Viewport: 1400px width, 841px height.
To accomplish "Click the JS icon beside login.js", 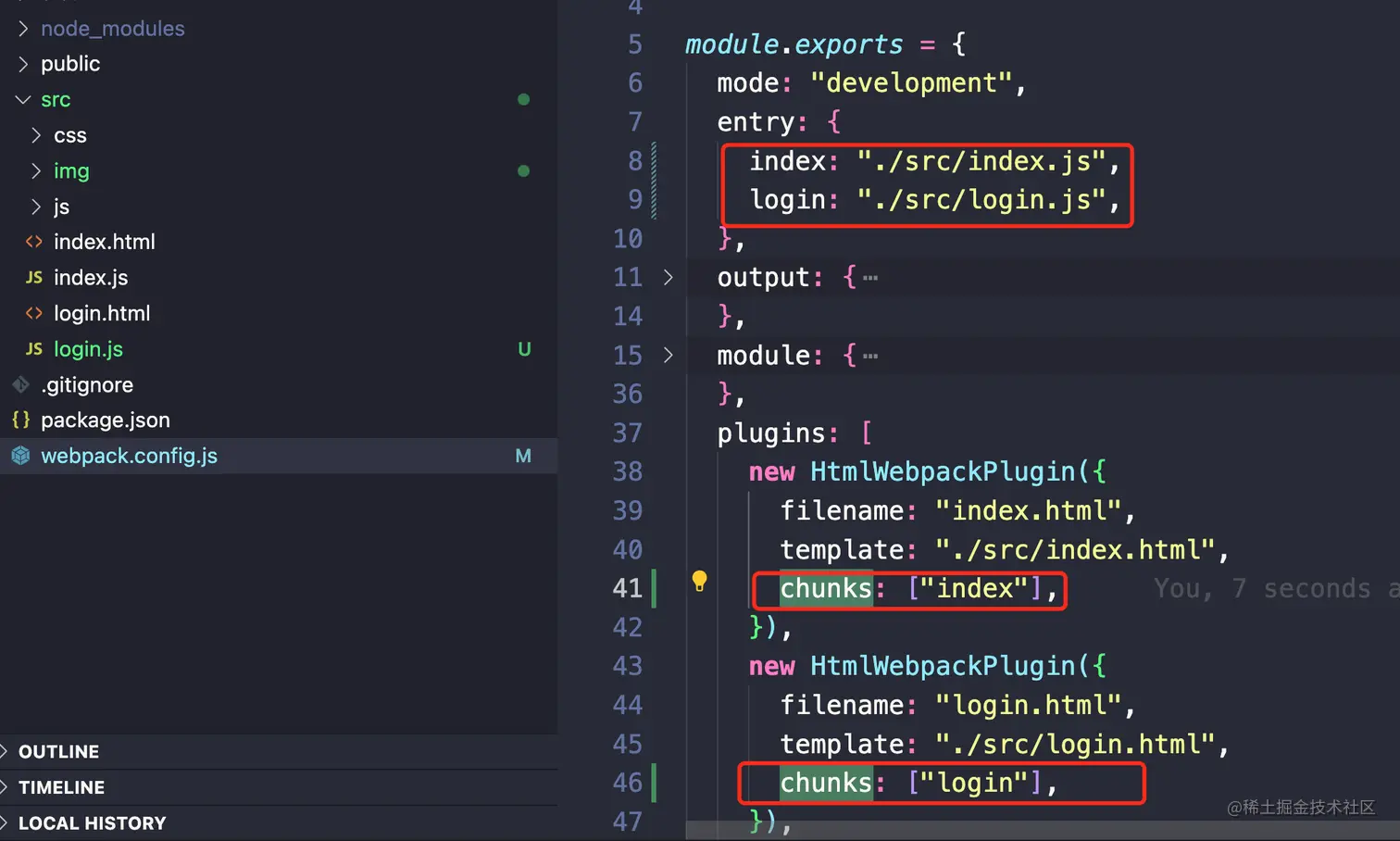I will point(34,349).
